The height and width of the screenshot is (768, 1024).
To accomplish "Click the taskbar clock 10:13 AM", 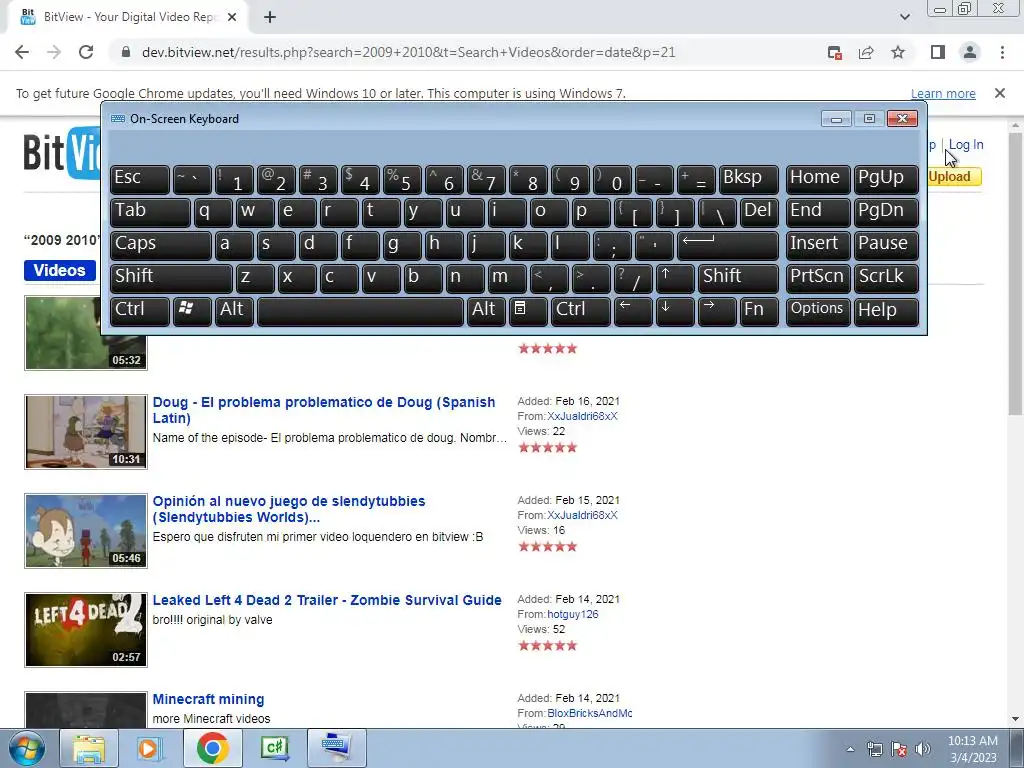I will pyautogui.click(x=972, y=749).
